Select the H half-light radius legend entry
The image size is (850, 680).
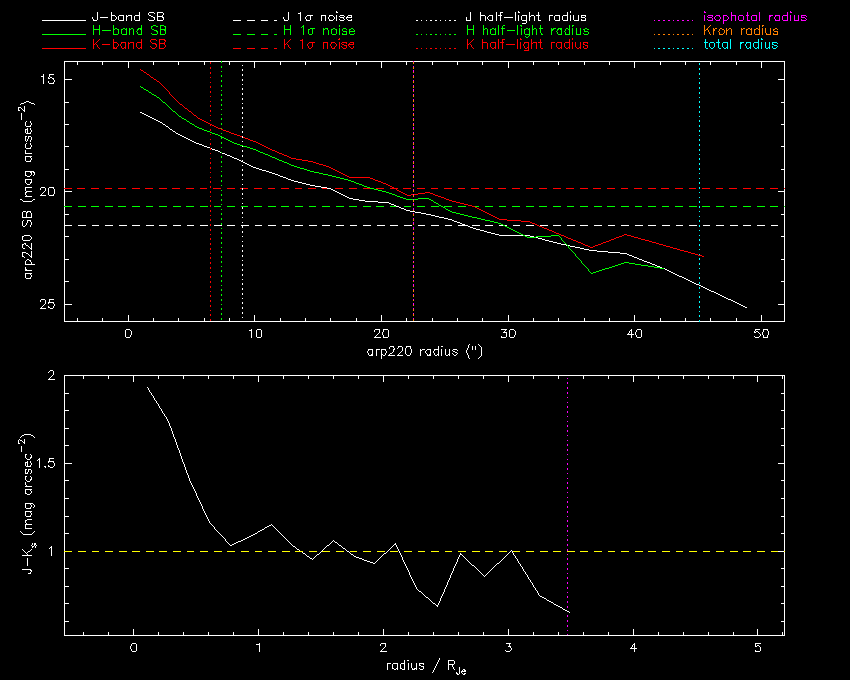pyautogui.click(x=526, y=32)
